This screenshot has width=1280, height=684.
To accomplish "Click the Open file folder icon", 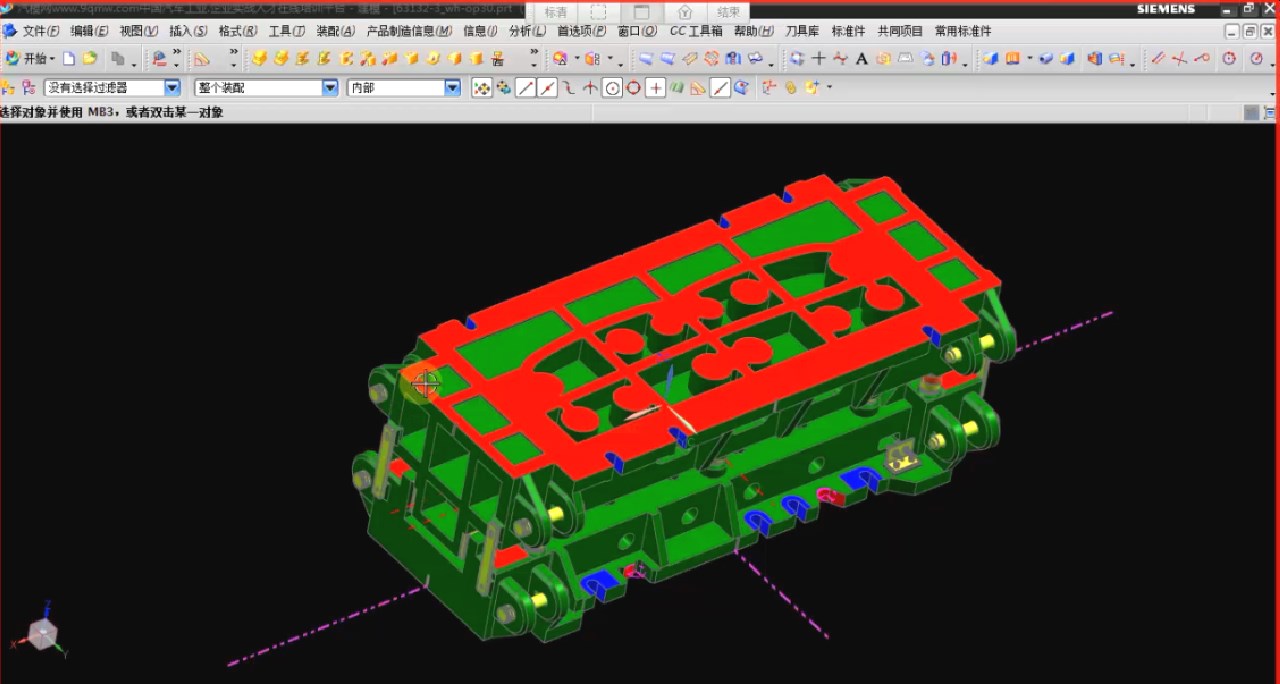I will click(x=89, y=59).
